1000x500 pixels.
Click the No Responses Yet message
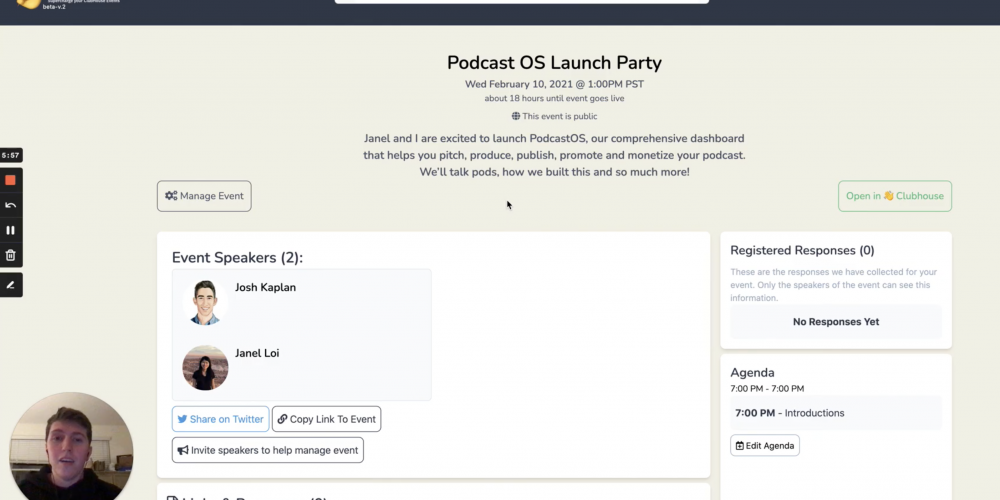[835, 322]
